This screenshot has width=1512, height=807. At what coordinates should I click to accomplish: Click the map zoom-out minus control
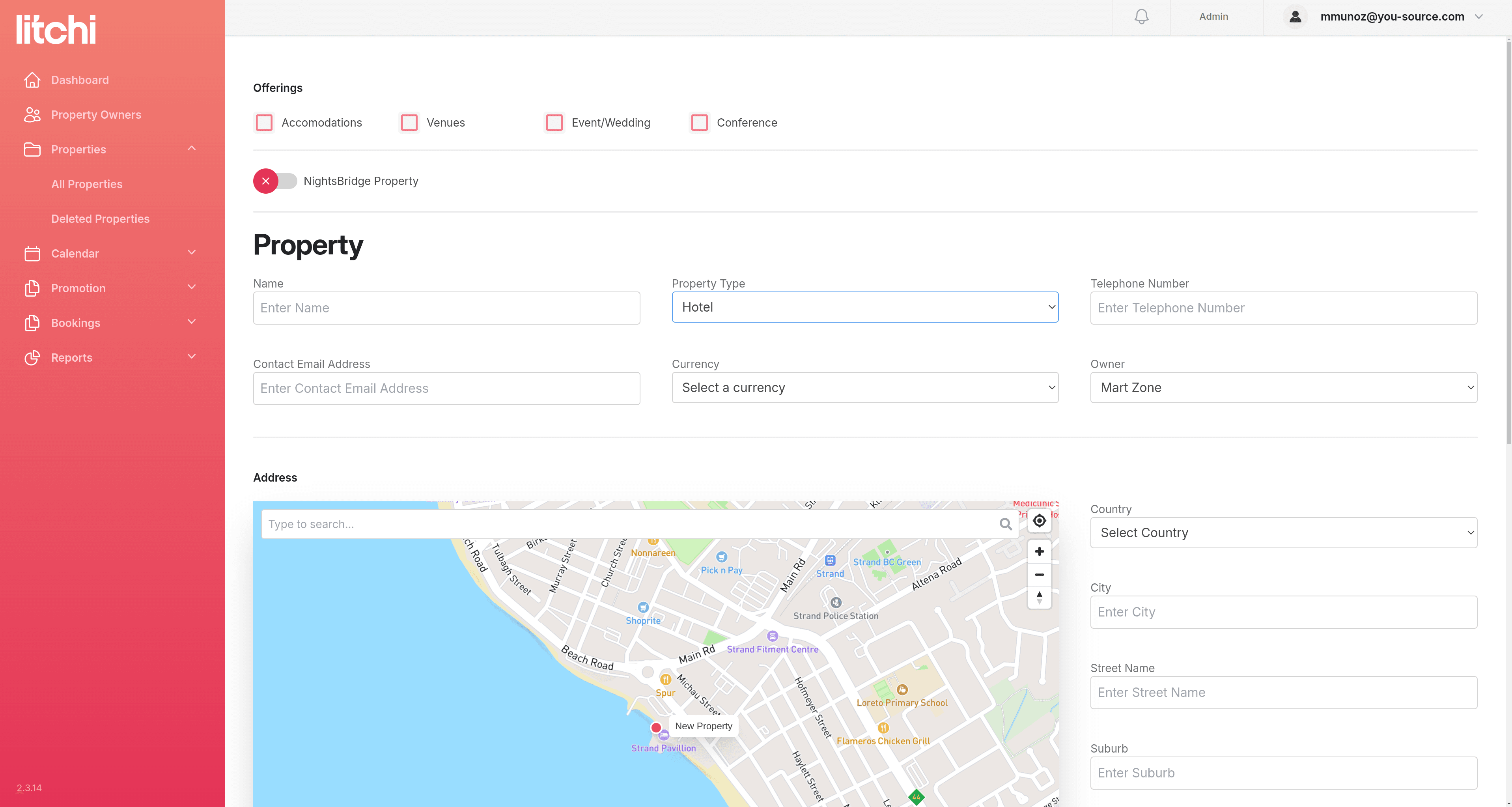(1039, 575)
